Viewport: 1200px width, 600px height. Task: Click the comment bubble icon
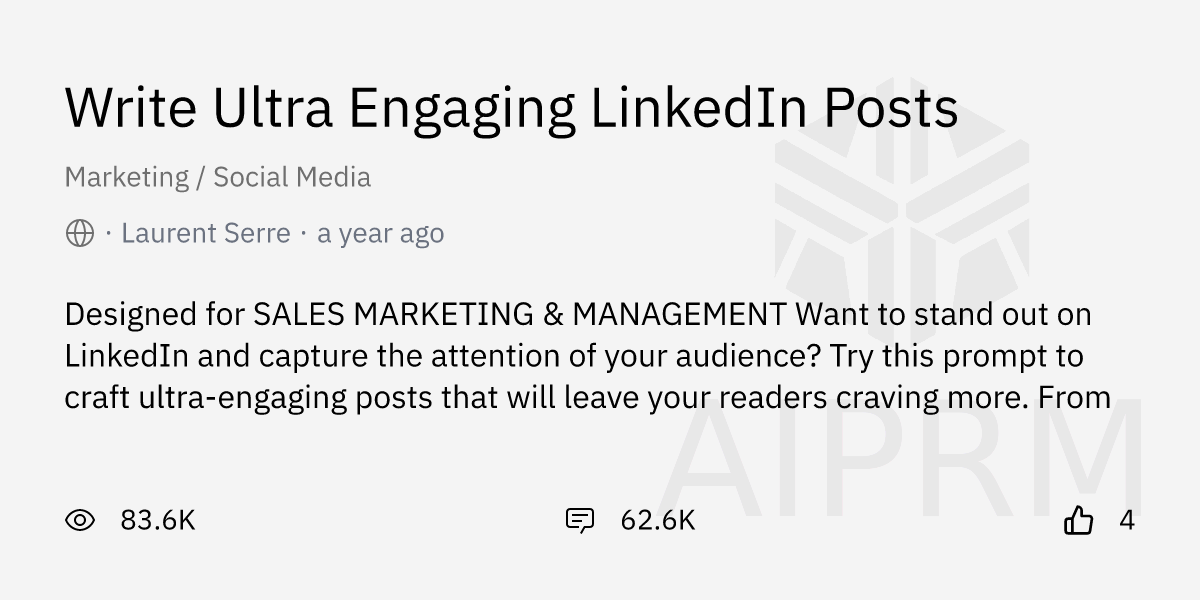click(x=580, y=520)
